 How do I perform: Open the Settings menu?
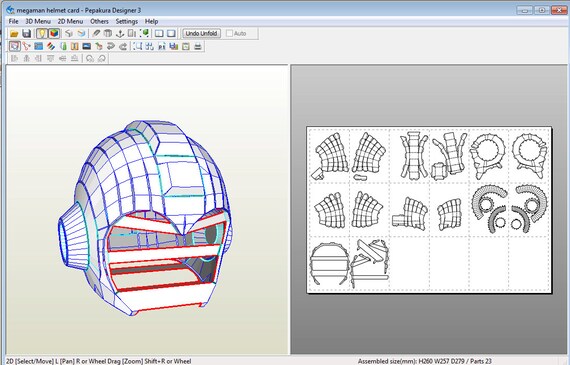127,21
